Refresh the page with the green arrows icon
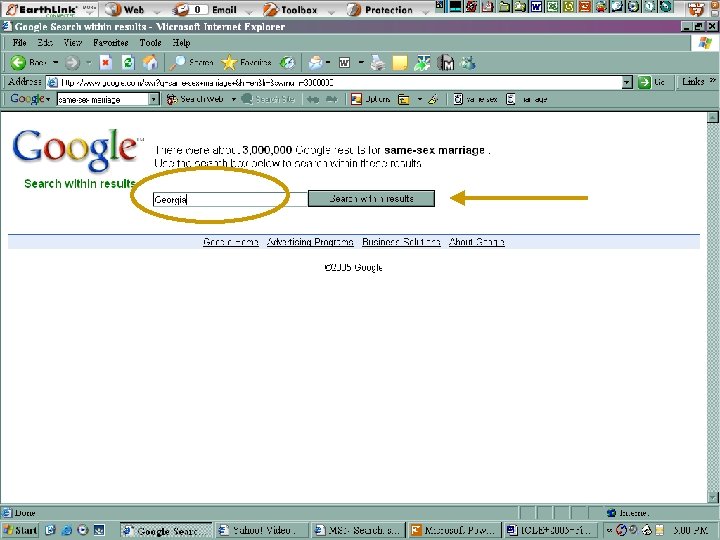The image size is (720, 540). click(x=128, y=62)
